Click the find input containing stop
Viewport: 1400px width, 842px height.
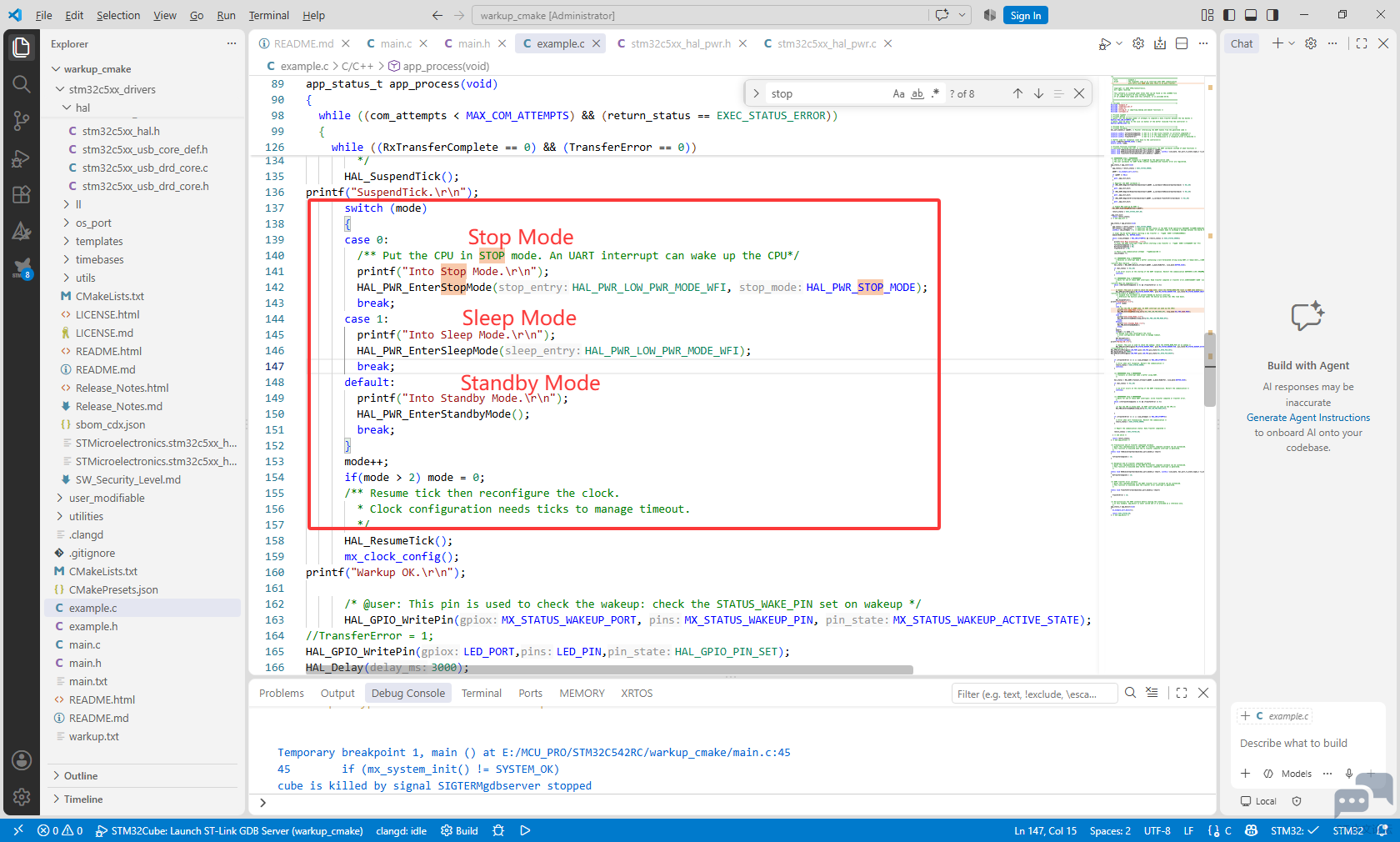point(825,93)
